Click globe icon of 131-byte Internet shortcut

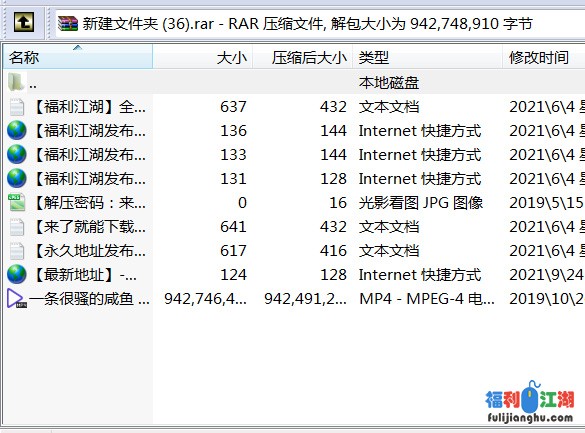point(17,178)
